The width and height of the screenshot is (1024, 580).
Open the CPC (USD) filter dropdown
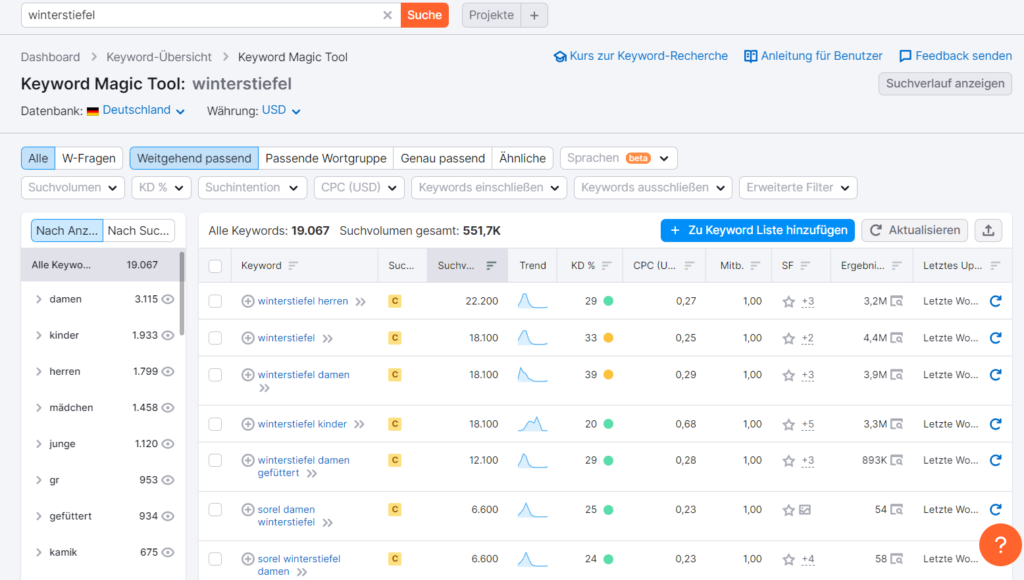click(358, 187)
